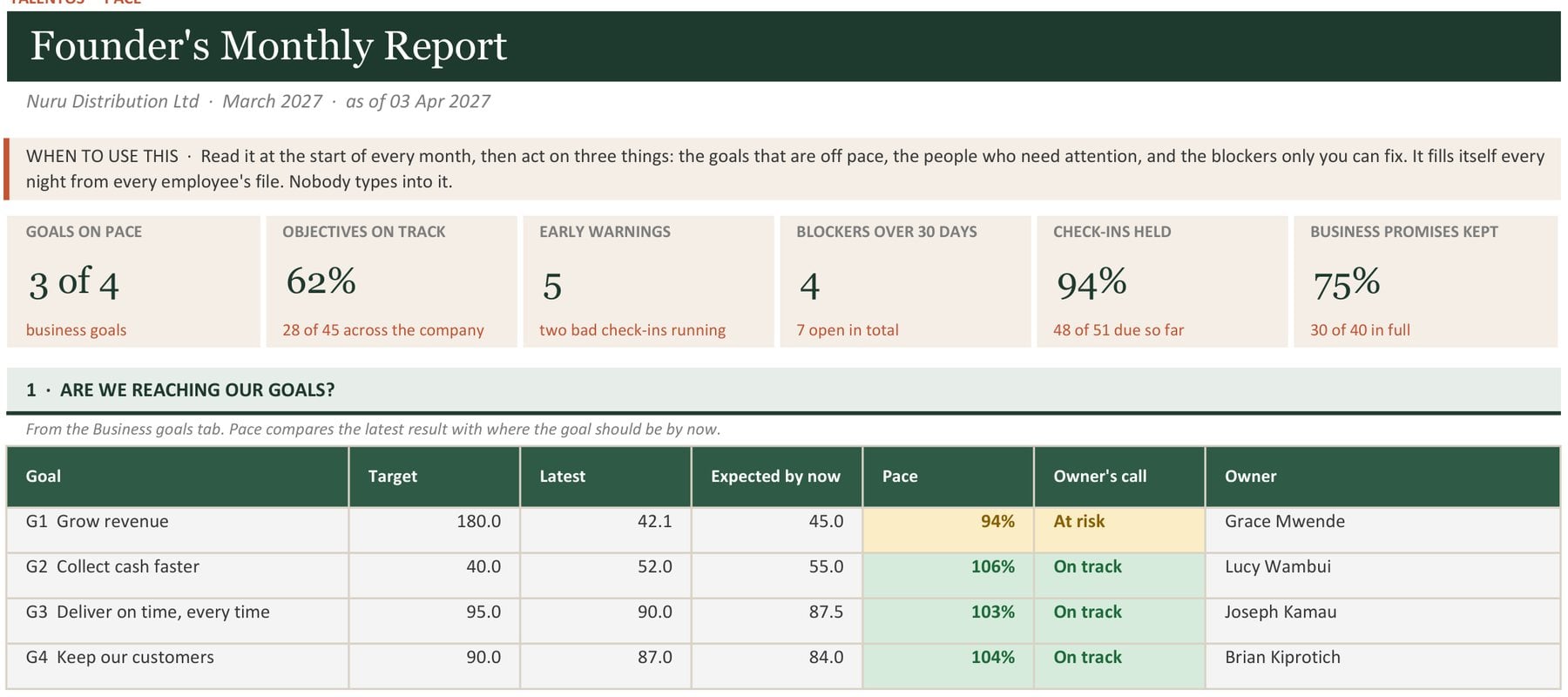Select owner Lucy Wambui
The height and width of the screenshot is (697, 1568).
(1382, 575)
